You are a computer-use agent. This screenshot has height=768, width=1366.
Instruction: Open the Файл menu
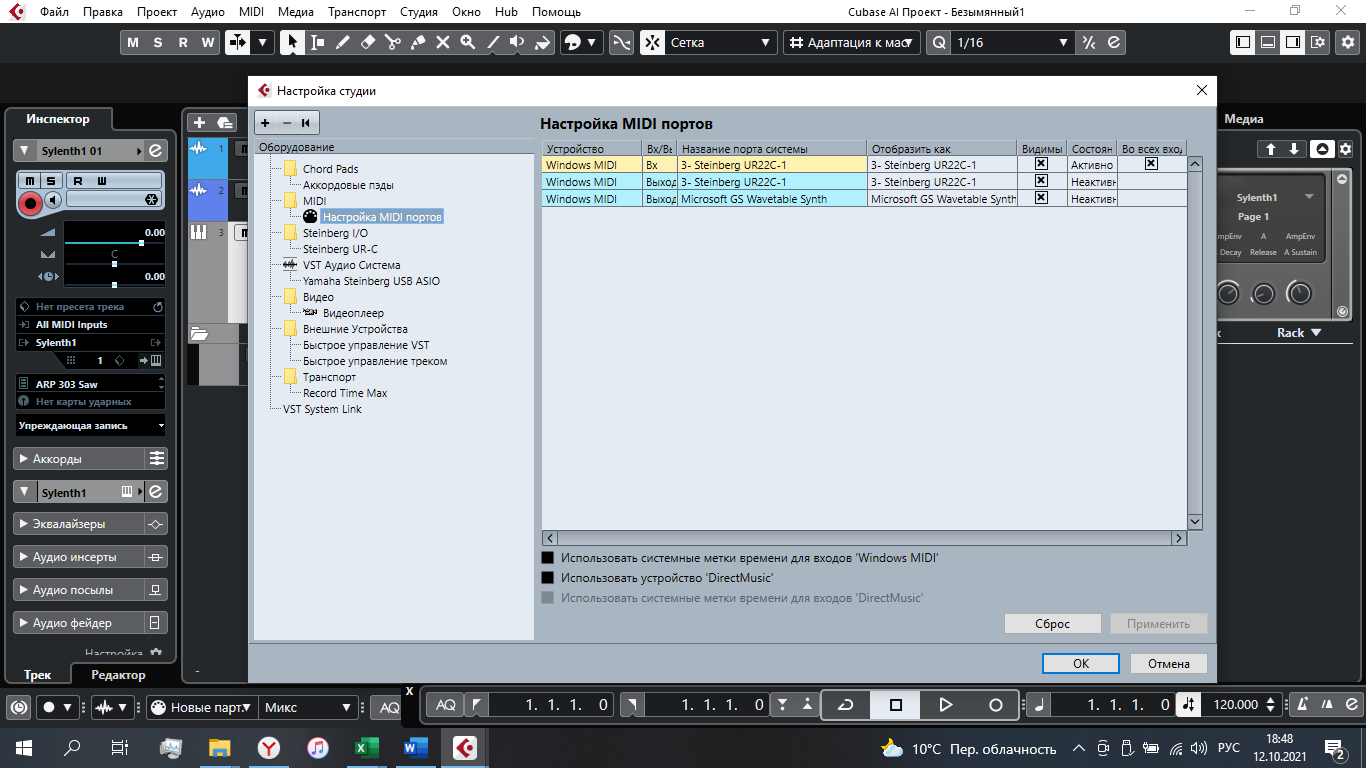pyautogui.click(x=55, y=12)
